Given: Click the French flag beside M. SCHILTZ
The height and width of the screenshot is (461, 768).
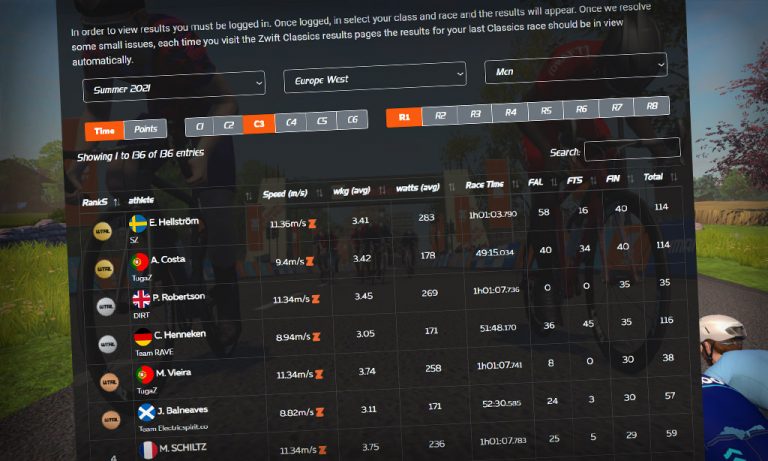Looking at the screenshot, I should [x=148, y=450].
